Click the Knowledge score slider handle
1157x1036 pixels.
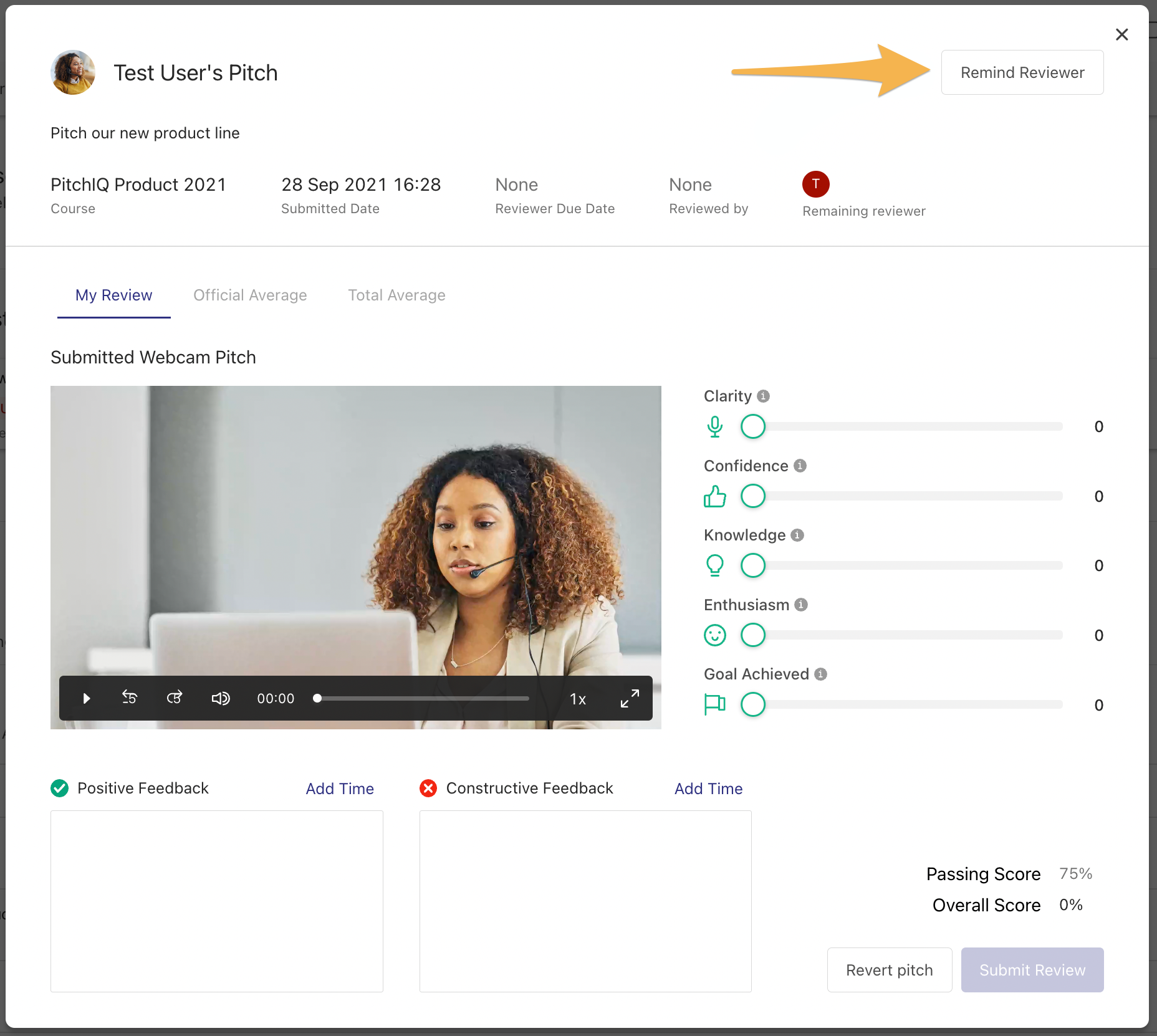753,565
